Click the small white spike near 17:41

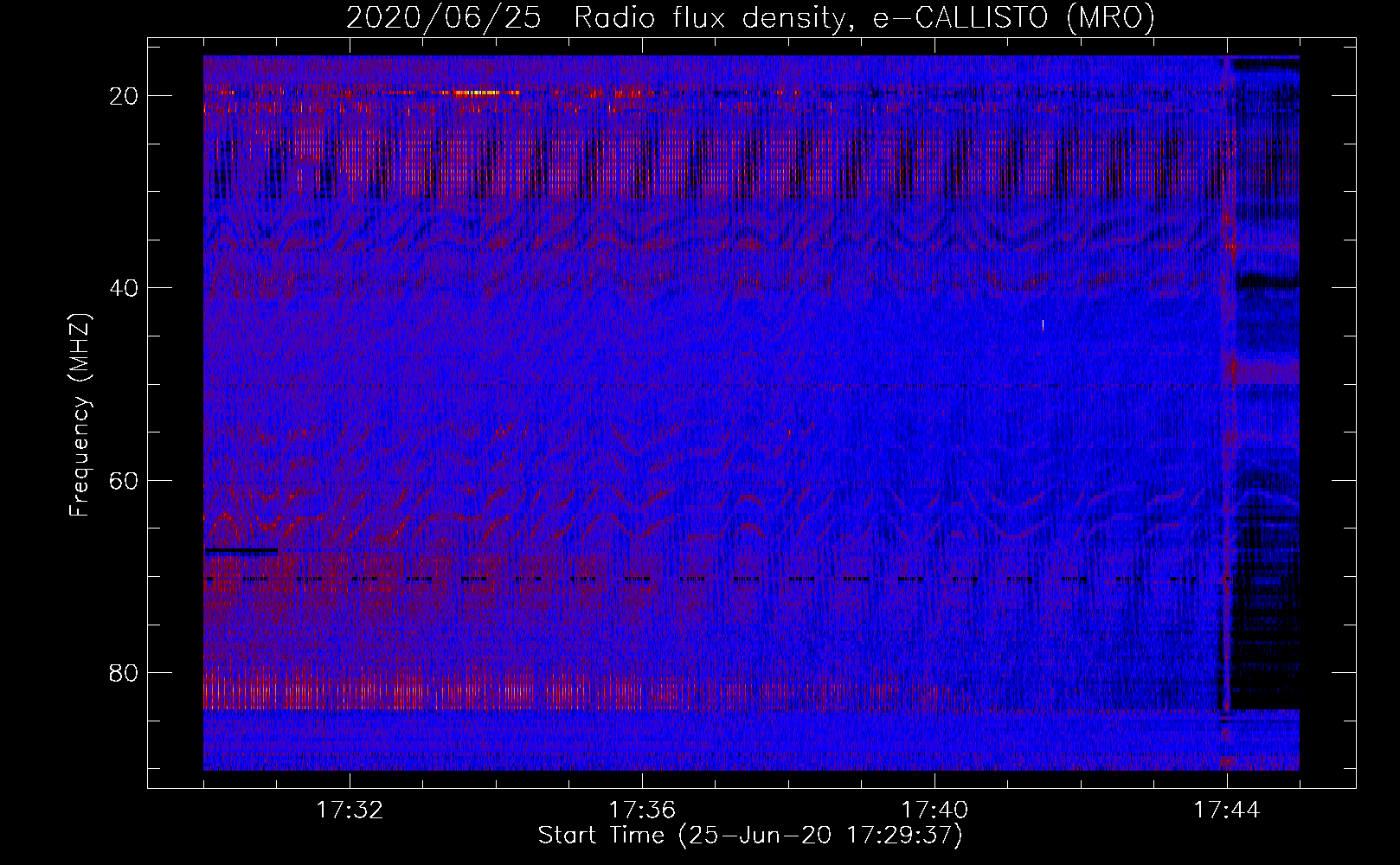click(1043, 325)
